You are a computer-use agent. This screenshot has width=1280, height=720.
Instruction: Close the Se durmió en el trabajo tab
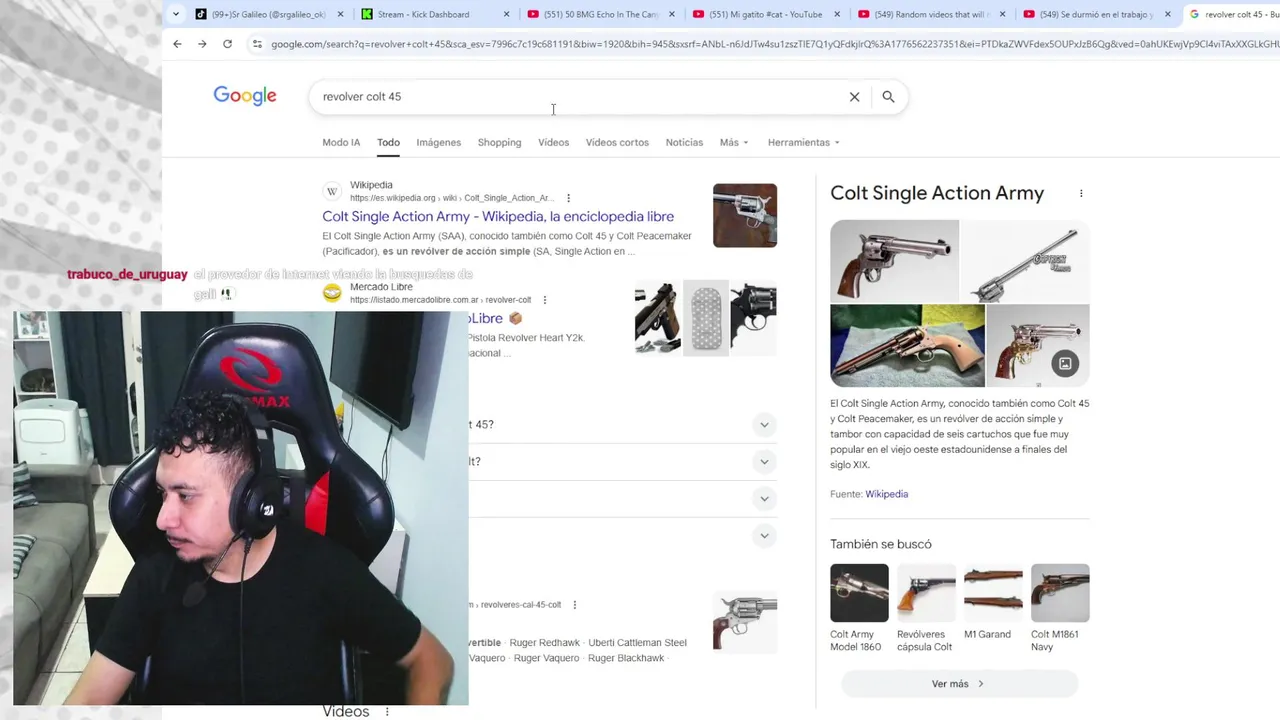[x=1167, y=14]
